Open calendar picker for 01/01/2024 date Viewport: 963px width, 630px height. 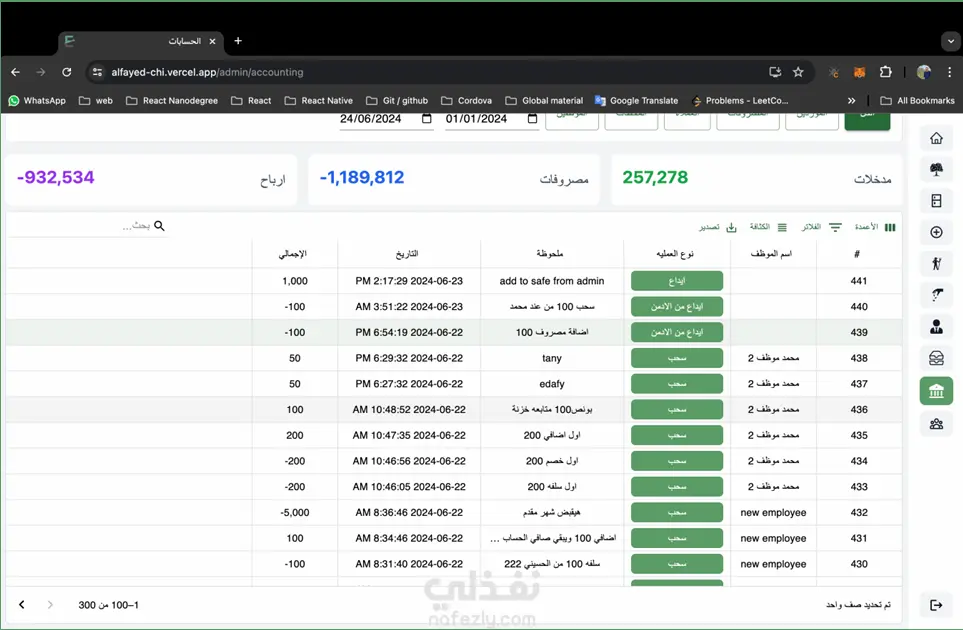pyautogui.click(x=532, y=119)
